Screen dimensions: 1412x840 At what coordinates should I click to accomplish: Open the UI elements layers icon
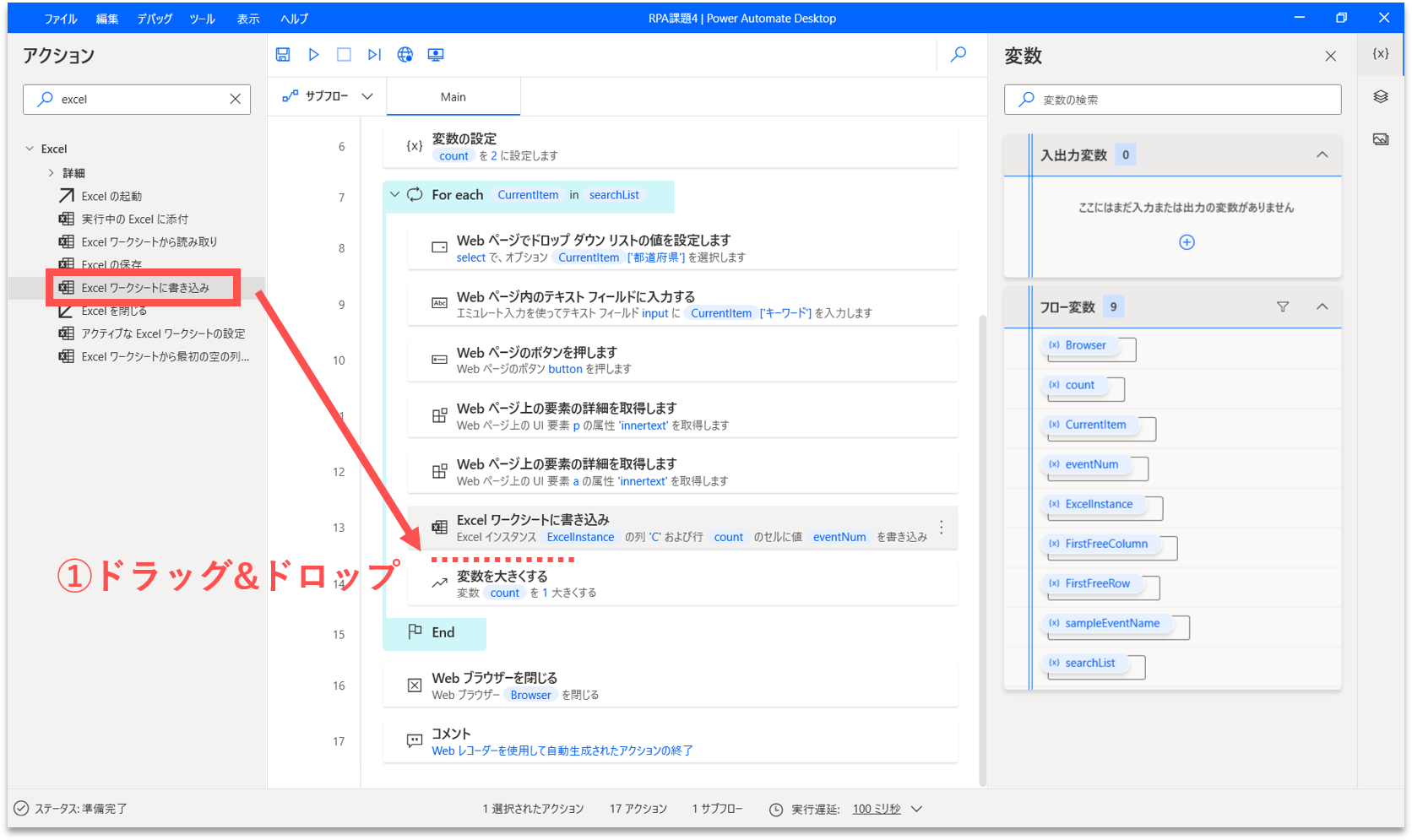[x=1381, y=97]
